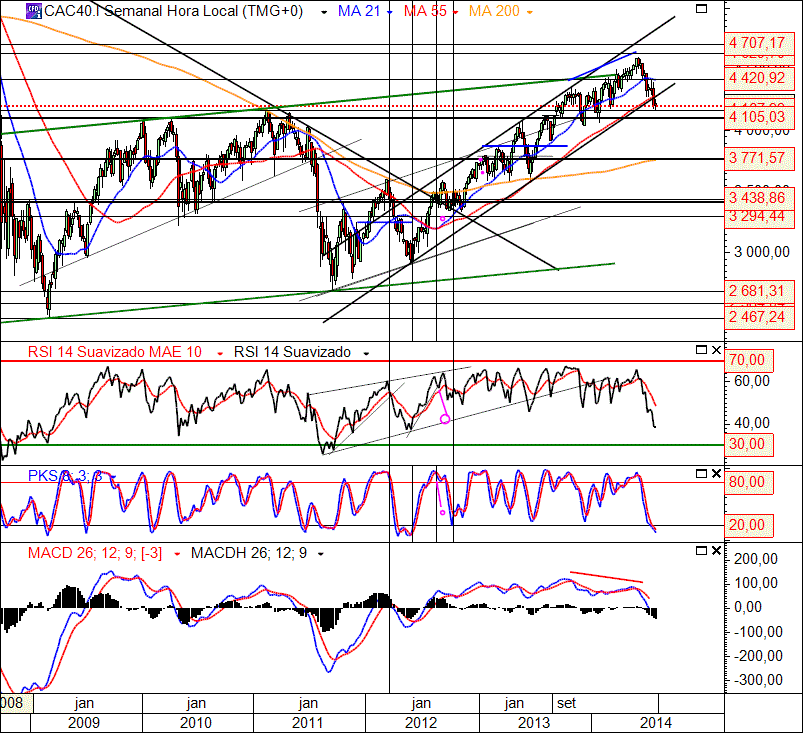Image resolution: width=803 pixels, height=733 pixels.
Task: Close the MACD indicator panel
Action: 716,551
